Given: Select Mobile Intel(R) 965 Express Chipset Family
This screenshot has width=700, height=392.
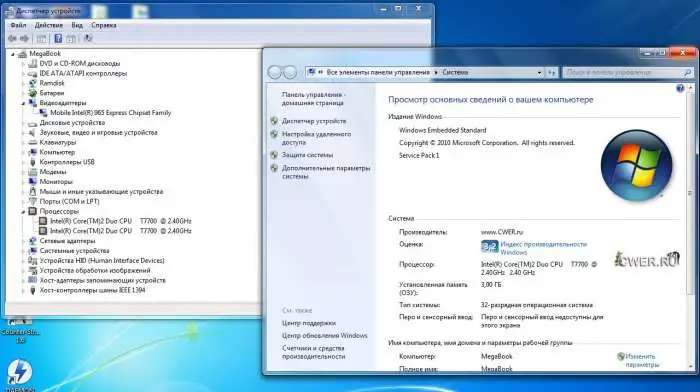Looking at the screenshot, I should (x=110, y=113).
